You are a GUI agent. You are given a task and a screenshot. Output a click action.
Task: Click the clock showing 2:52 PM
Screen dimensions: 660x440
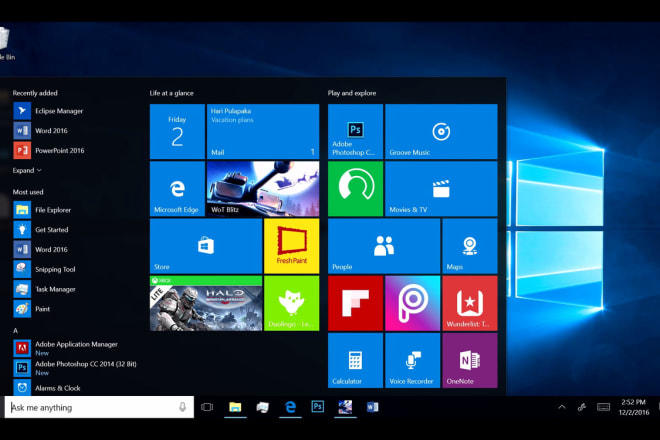click(633, 407)
